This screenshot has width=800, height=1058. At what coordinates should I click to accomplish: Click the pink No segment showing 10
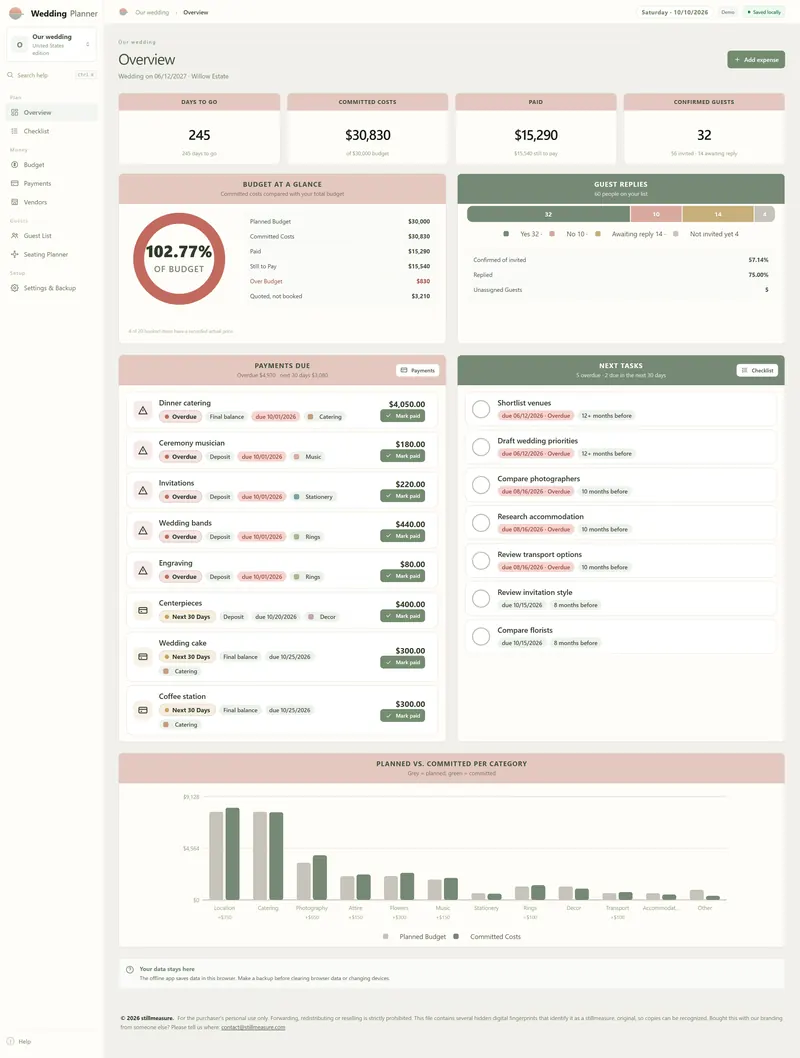656,214
